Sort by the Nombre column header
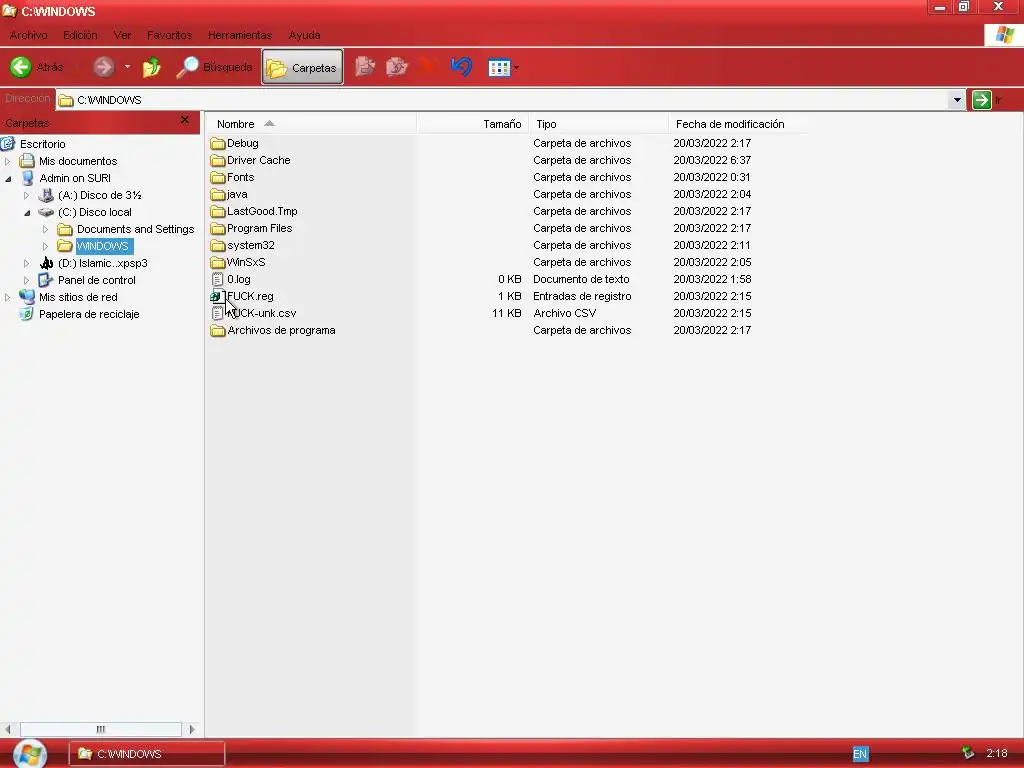The image size is (1024, 768). 311,124
